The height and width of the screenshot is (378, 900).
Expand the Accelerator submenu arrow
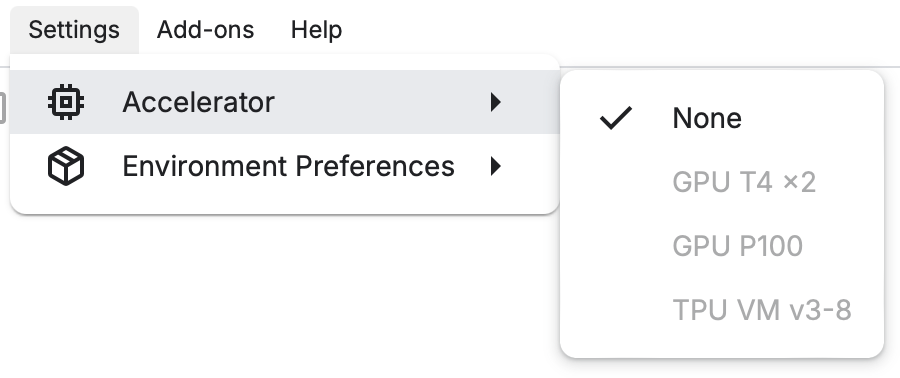point(496,102)
